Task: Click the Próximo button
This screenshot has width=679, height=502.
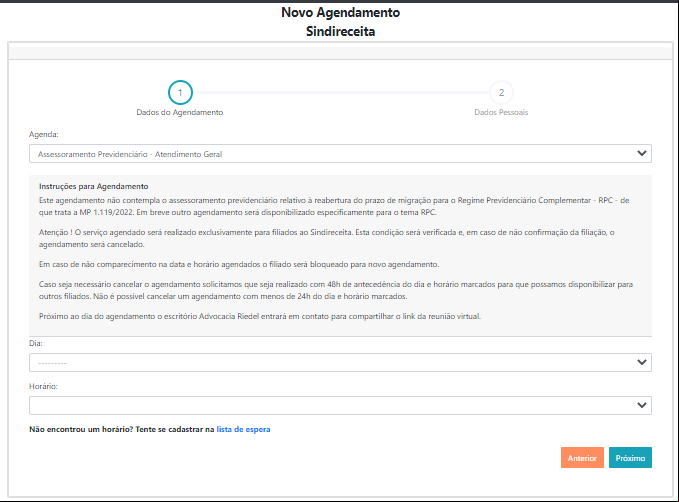Action: (x=630, y=457)
